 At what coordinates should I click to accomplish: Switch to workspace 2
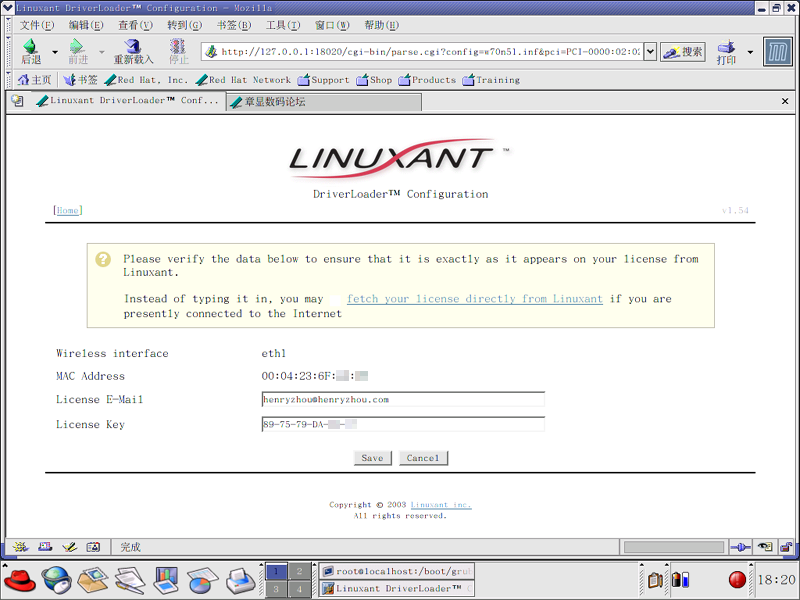coord(299,571)
